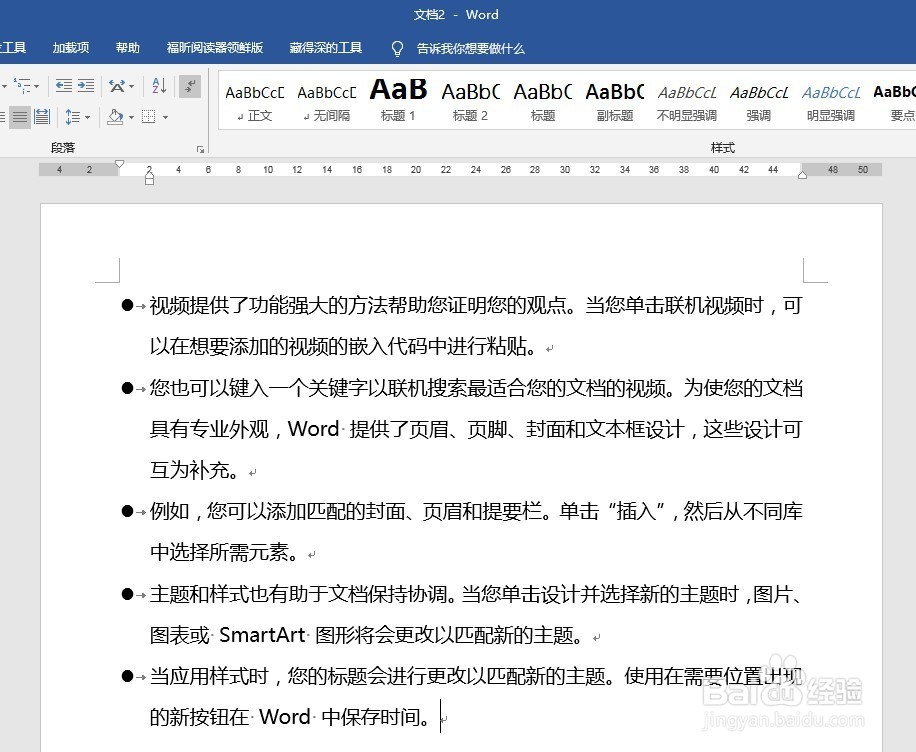Click the lightbulb Tell Me icon
916x752 pixels.
(397, 48)
